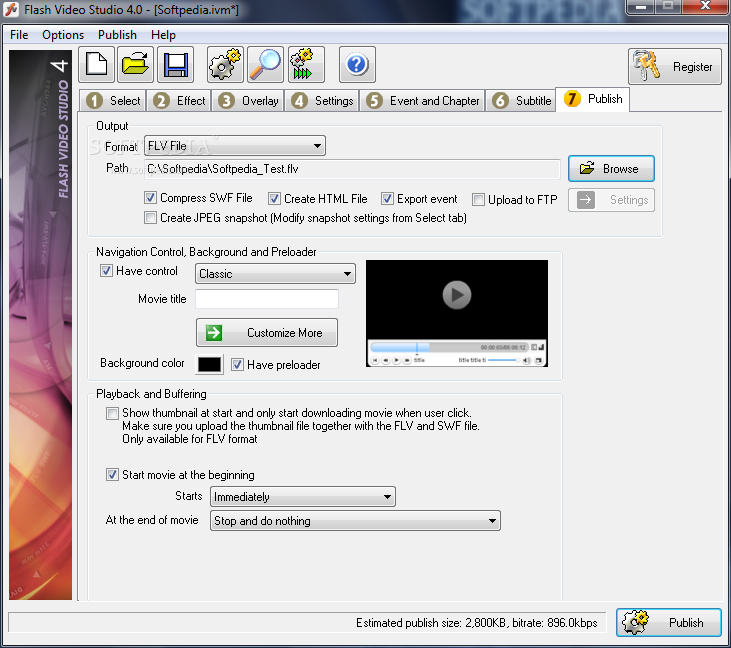Viewport: 731px width, 648px height.
Task: Switch to the Effect tab
Action: tap(179, 101)
